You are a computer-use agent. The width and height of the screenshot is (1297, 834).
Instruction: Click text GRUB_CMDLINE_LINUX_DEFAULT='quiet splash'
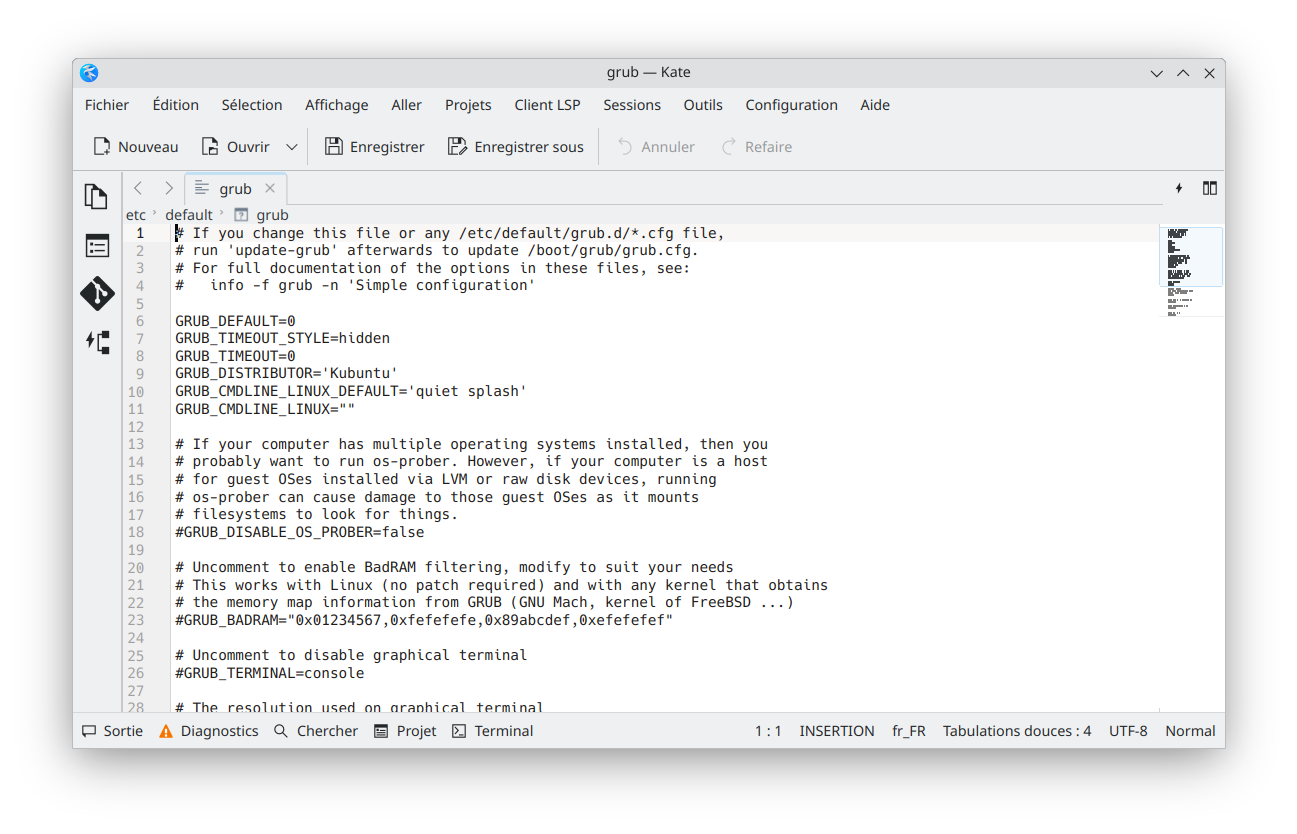tap(351, 391)
